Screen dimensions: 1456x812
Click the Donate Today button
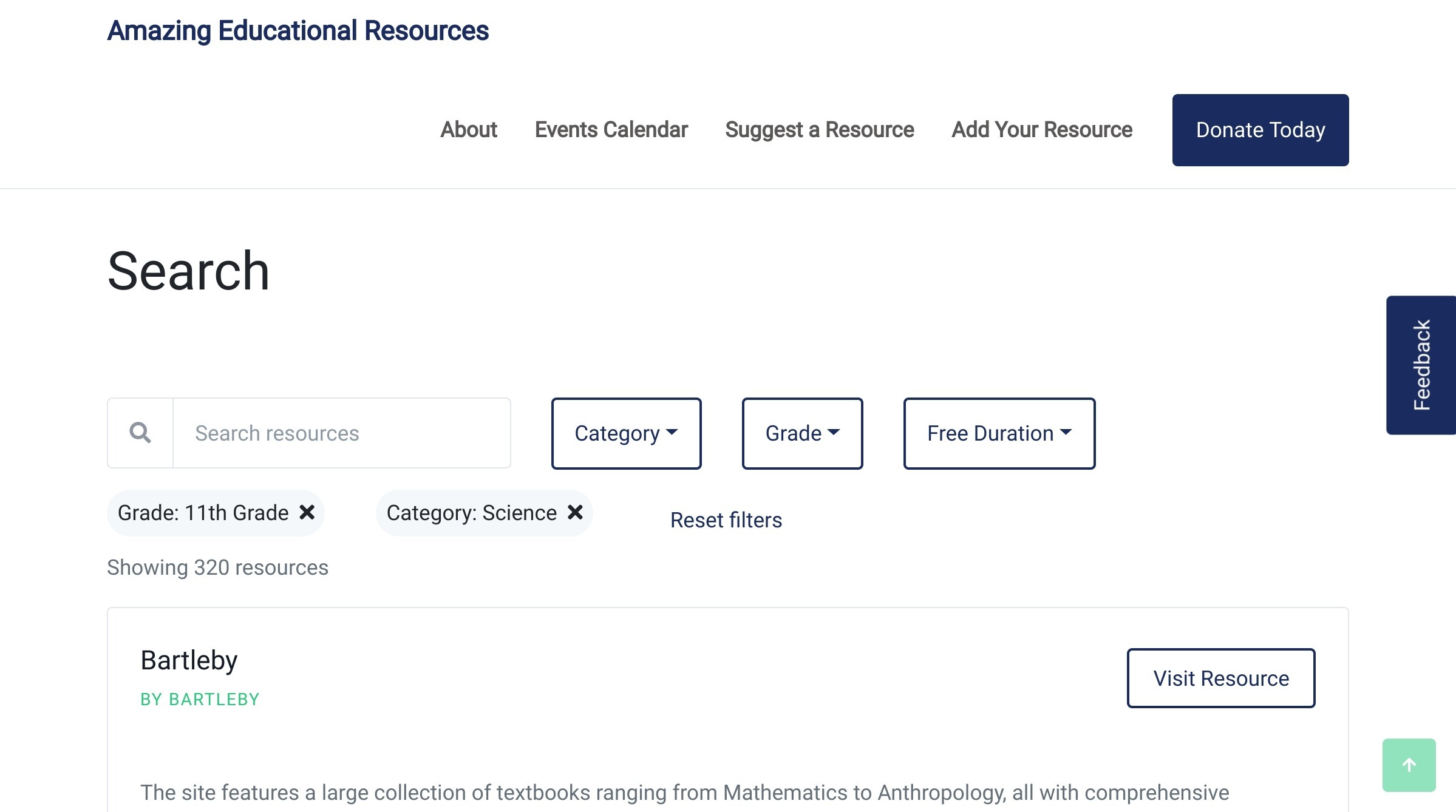pyautogui.click(x=1260, y=130)
